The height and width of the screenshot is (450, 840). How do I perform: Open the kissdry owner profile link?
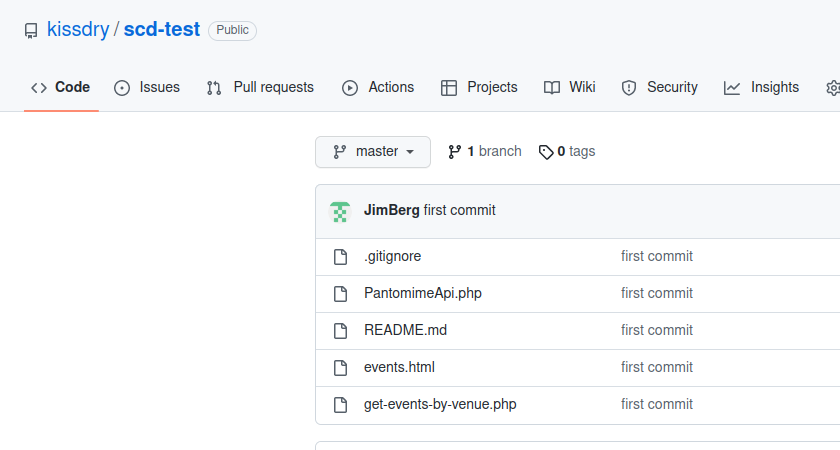tap(78, 30)
